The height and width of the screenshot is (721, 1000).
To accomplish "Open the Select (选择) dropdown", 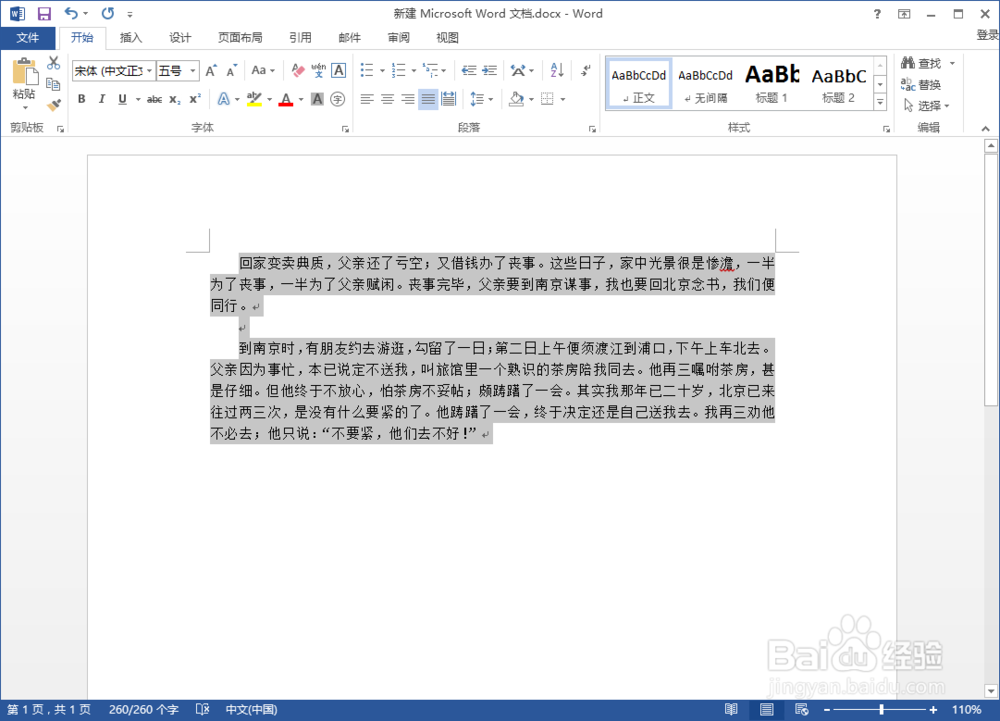I will click(x=927, y=106).
